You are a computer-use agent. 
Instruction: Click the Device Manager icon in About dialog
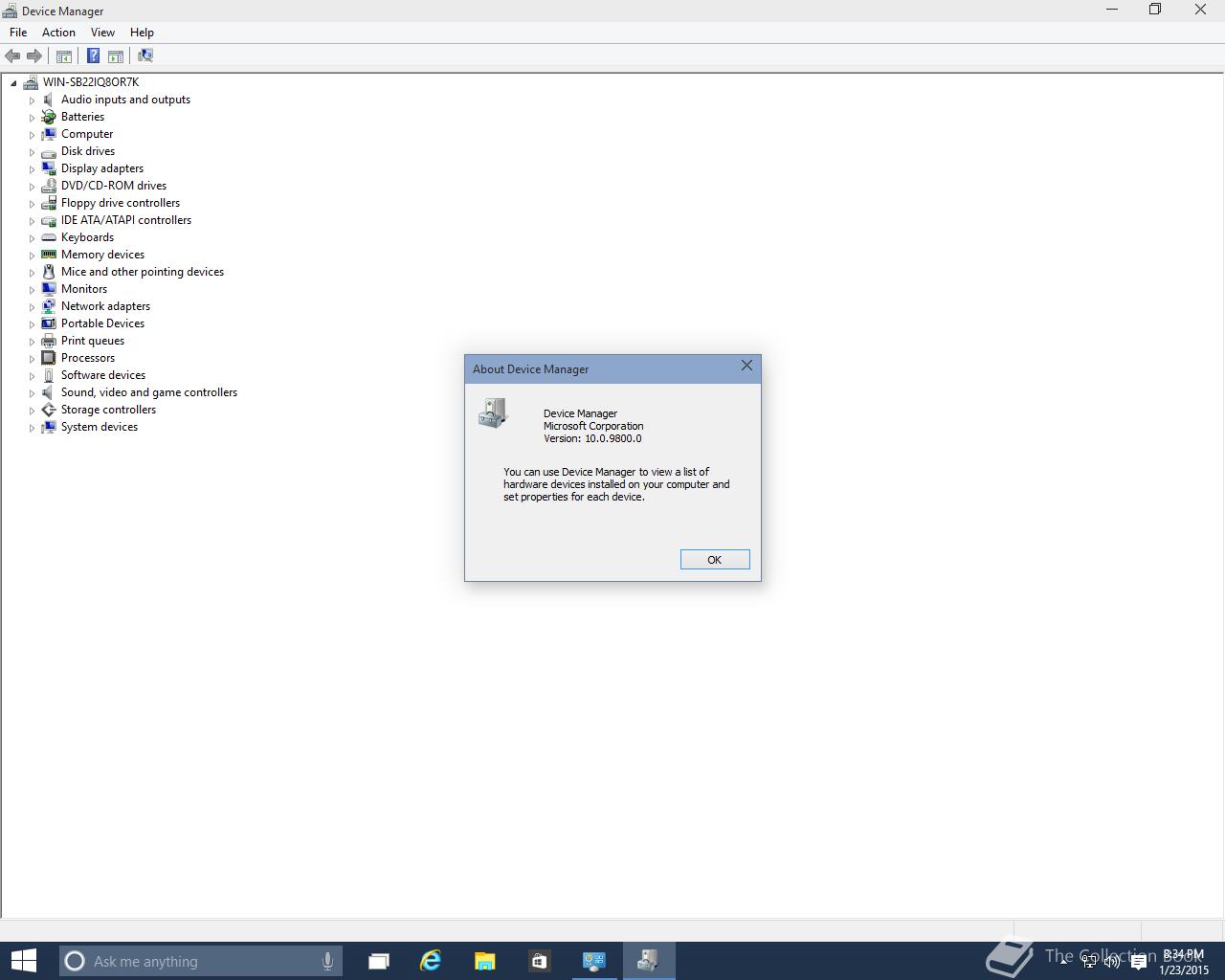tap(493, 412)
